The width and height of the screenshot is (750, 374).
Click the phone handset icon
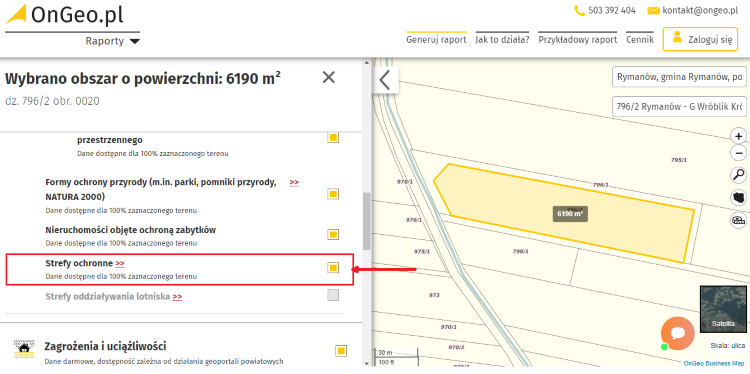[x=579, y=11]
